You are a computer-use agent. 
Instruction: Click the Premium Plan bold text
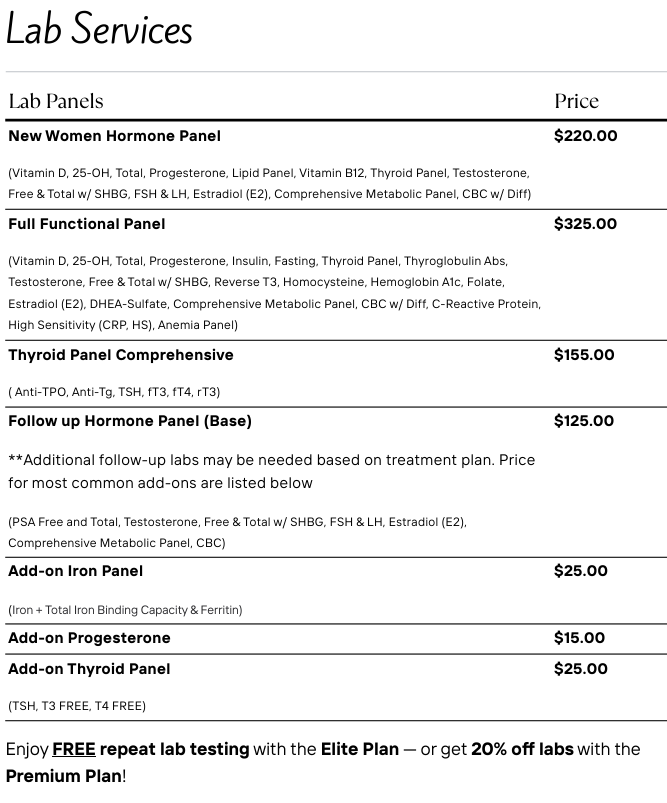point(64,776)
